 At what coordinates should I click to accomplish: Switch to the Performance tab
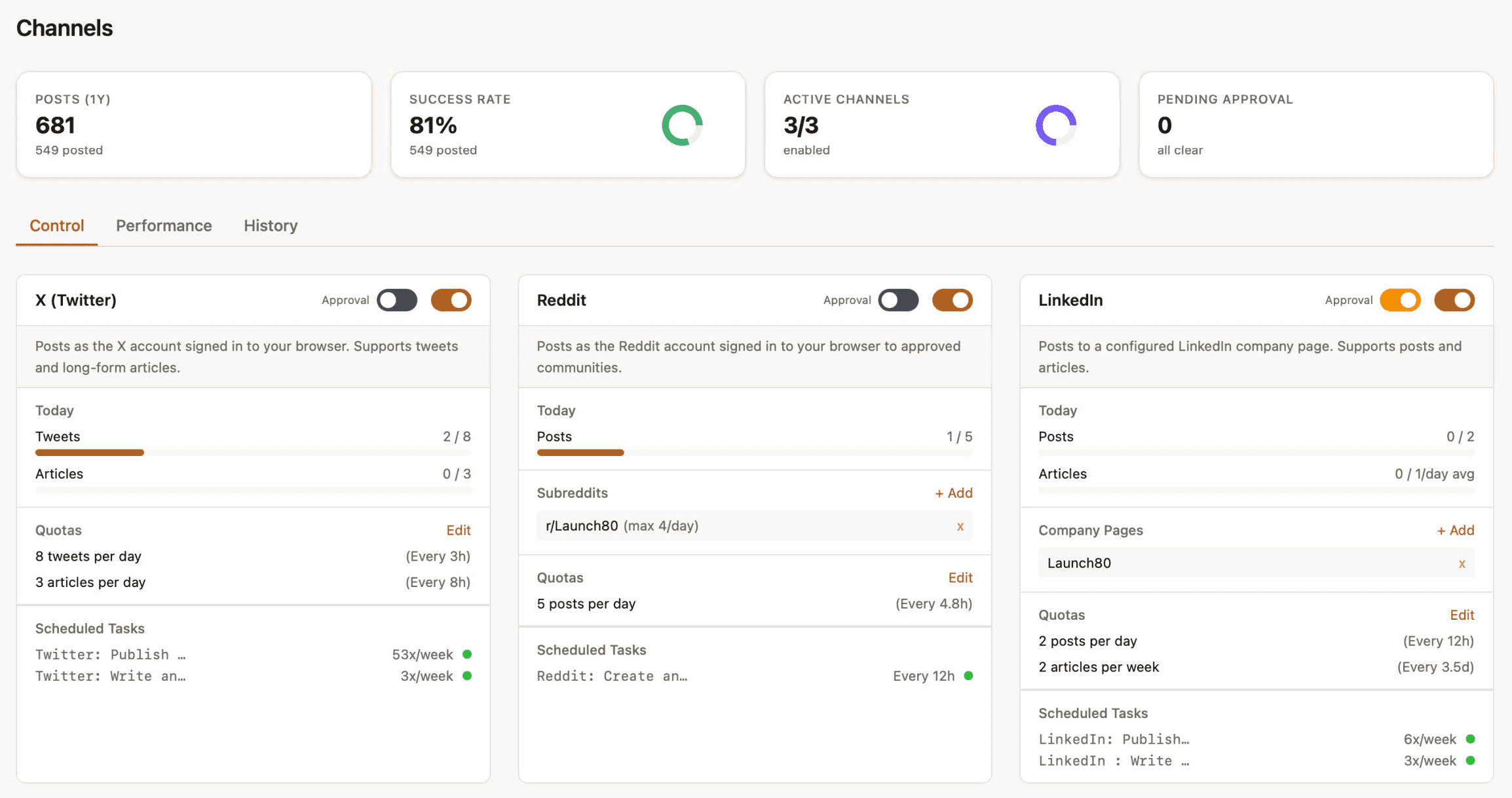tap(163, 225)
